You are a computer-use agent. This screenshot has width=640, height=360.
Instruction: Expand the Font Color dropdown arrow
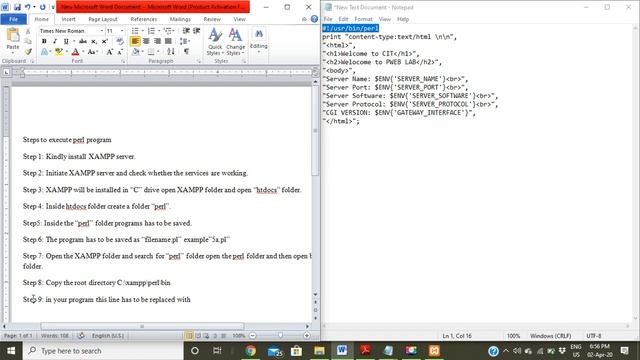click(x=83, y=52)
